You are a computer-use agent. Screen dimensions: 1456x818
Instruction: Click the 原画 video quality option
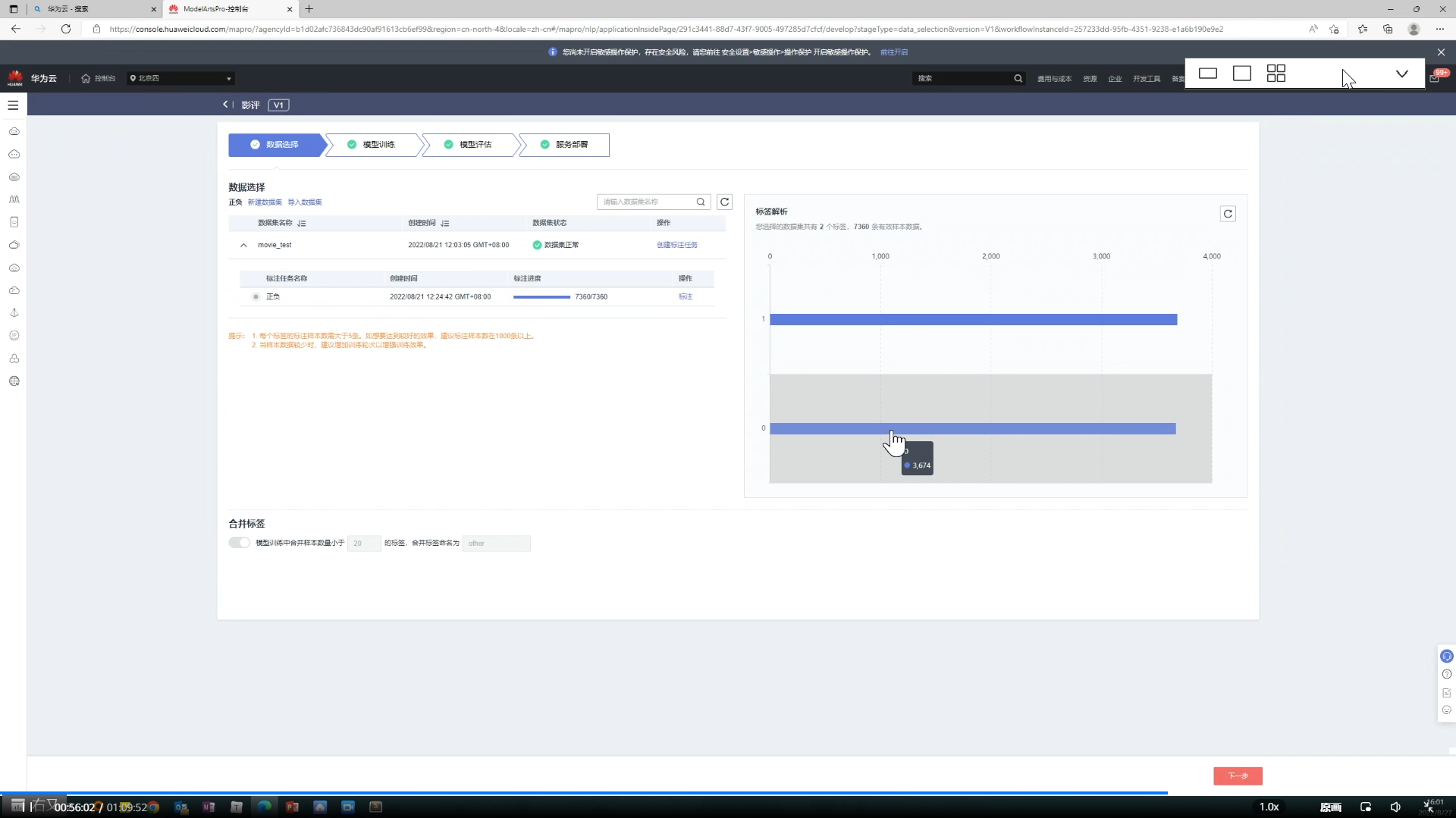click(x=1331, y=807)
